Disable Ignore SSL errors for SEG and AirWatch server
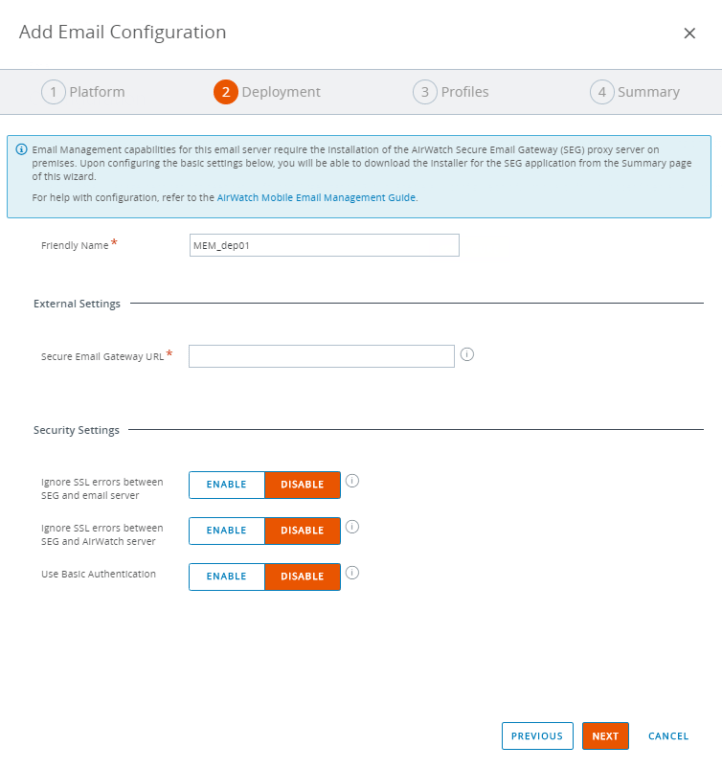The width and height of the screenshot is (722, 769). click(302, 531)
